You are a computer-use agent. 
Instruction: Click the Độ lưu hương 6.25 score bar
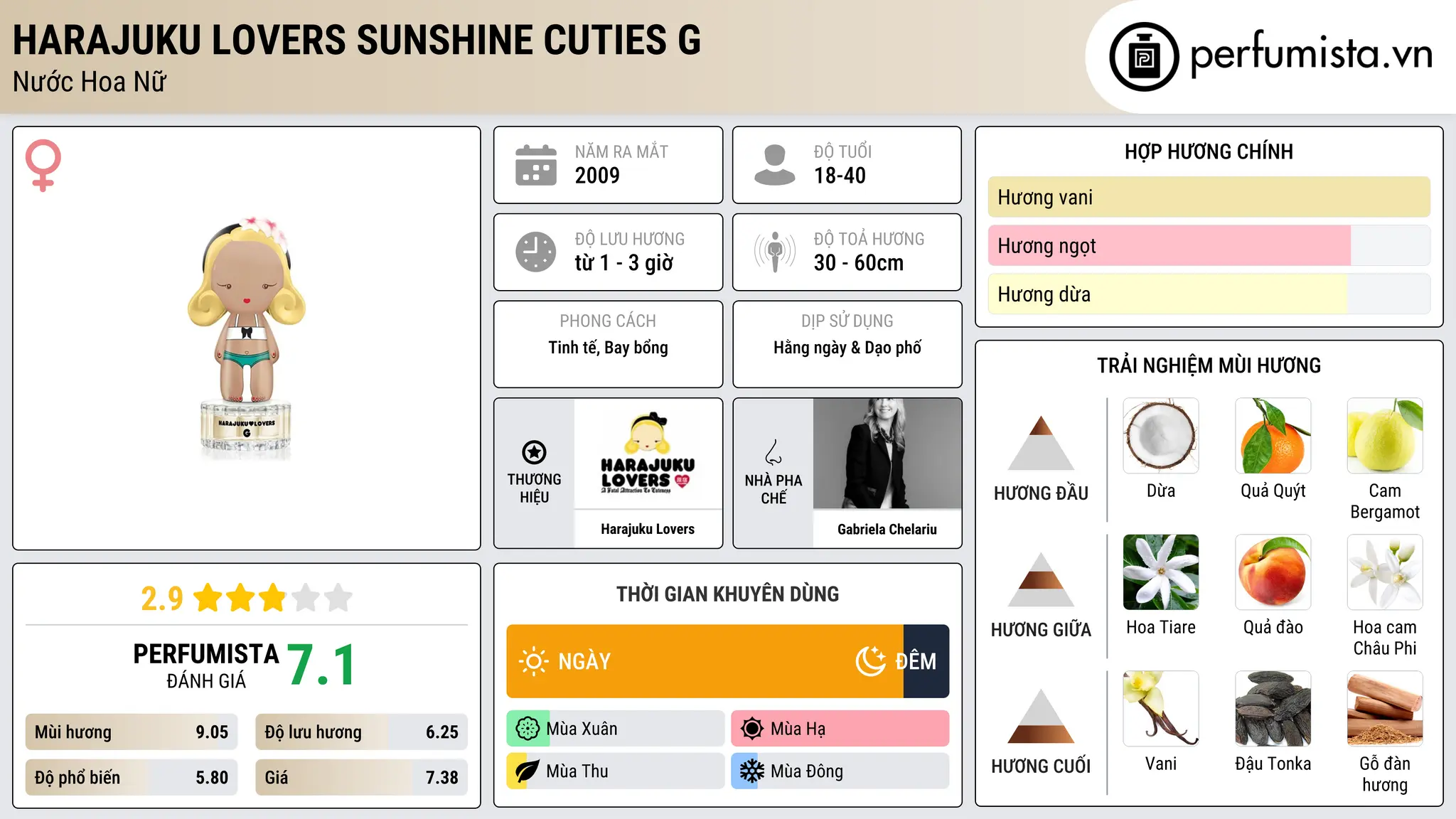pyautogui.click(x=361, y=732)
